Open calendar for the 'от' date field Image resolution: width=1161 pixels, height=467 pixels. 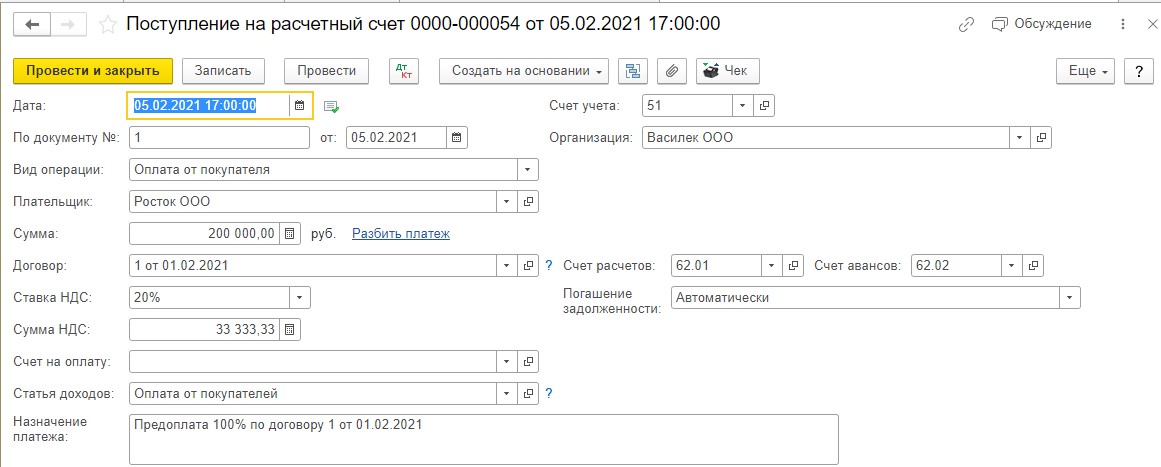click(457, 138)
